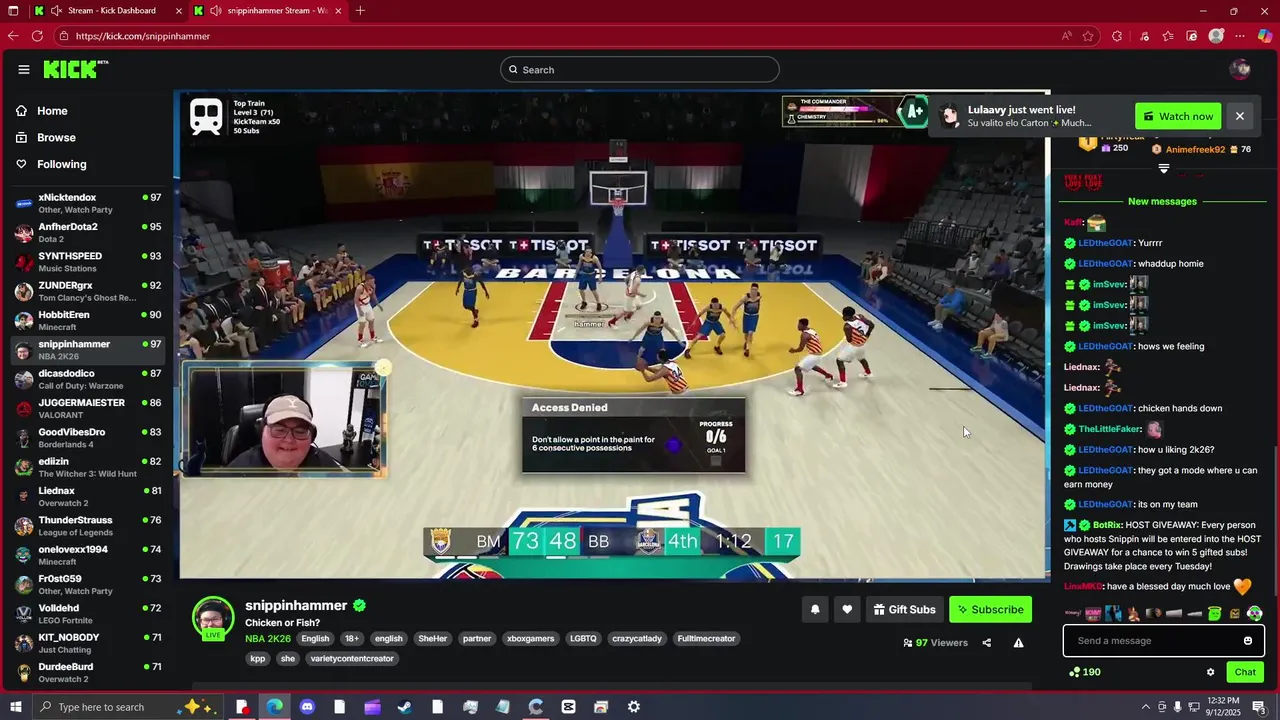Click the Kick search field
The width and height of the screenshot is (1280, 720).
click(640, 70)
